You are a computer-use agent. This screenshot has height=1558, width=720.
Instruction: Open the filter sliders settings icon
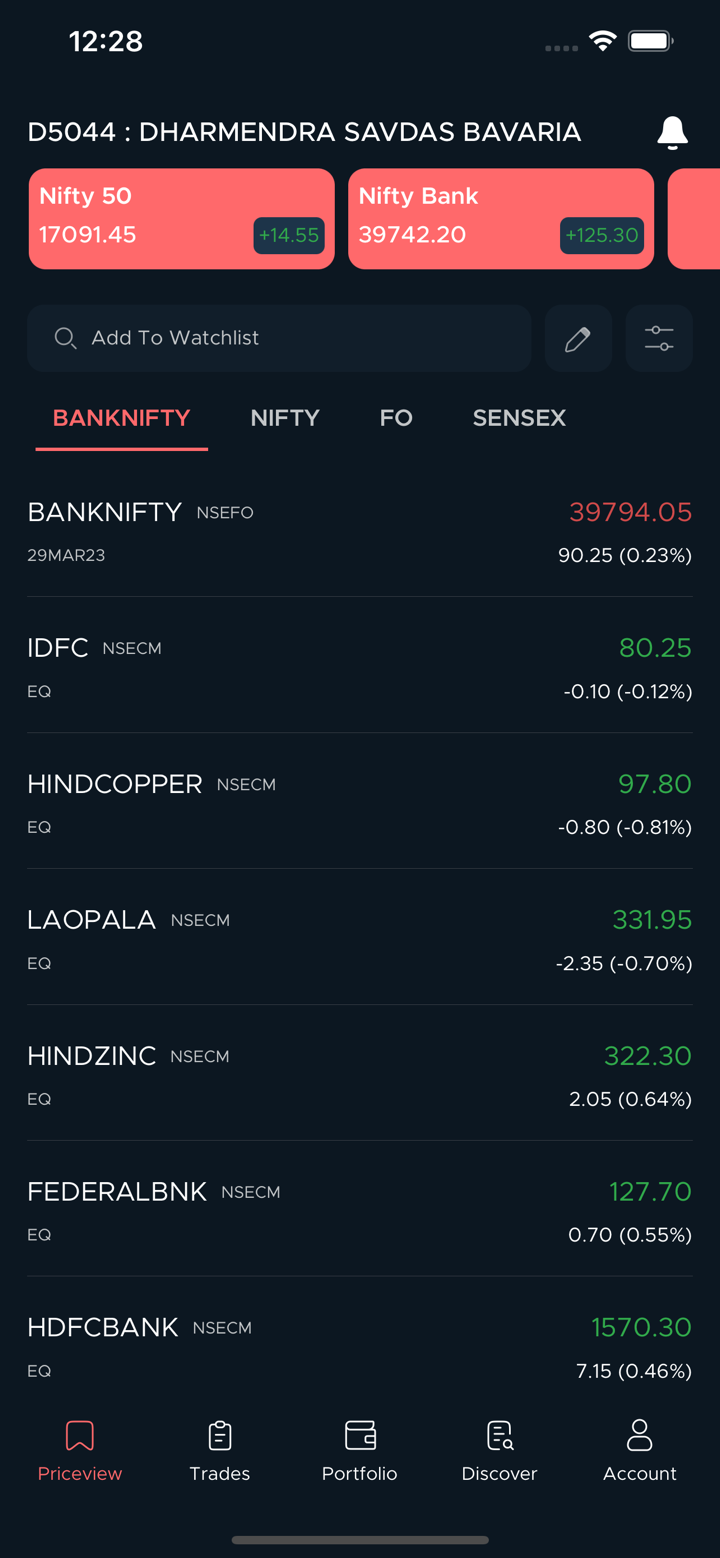coord(659,339)
